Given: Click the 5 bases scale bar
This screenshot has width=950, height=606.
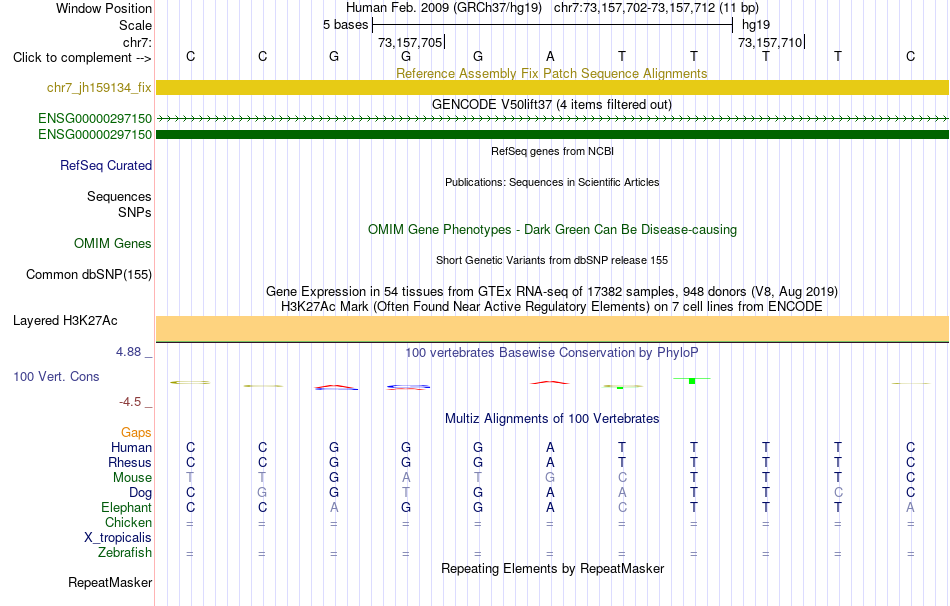Looking at the screenshot, I should click(552, 25).
